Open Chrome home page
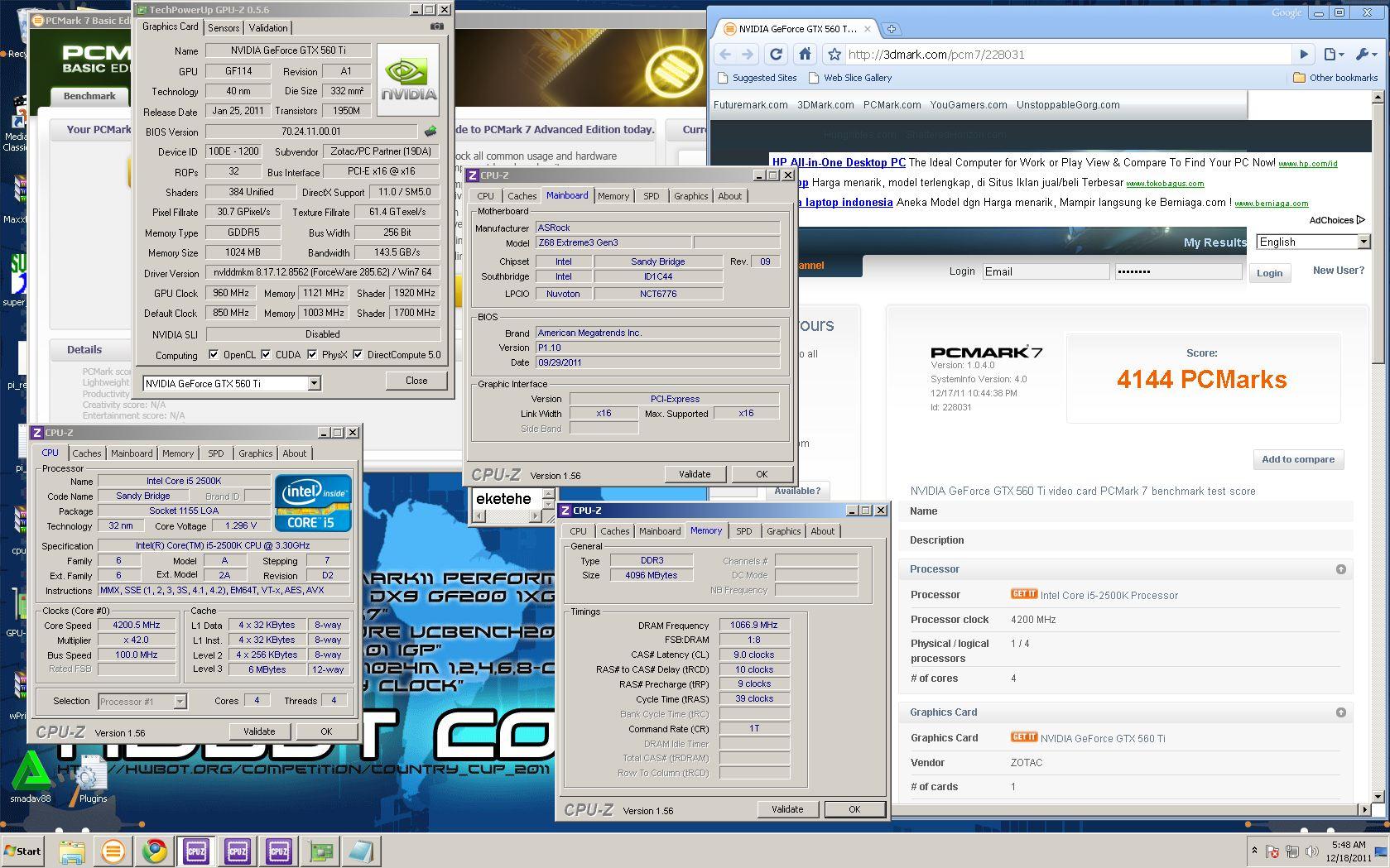Image resolution: width=1390 pixels, height=868 pixels. point(805,55)
